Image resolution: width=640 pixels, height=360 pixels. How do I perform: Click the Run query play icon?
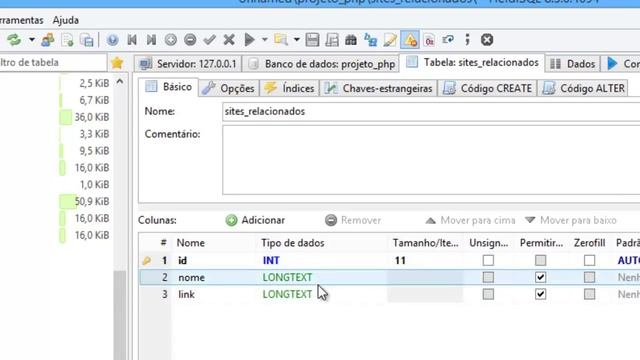click(x=249, y=40)
